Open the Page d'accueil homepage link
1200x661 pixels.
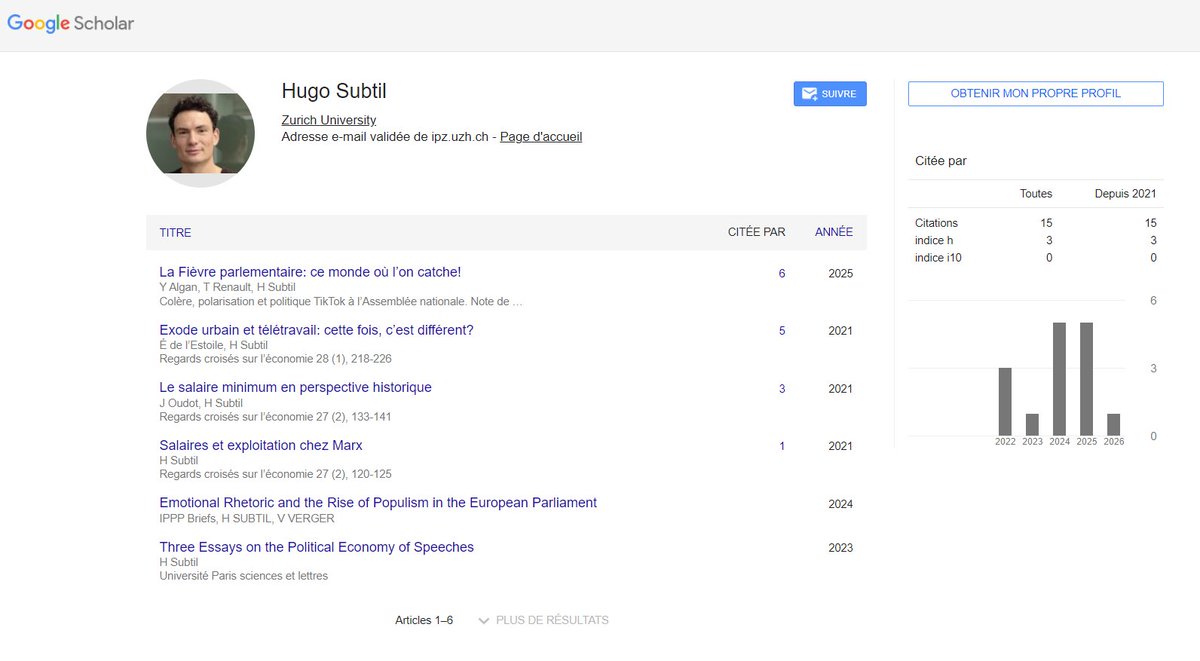click(x=540, y=137)
